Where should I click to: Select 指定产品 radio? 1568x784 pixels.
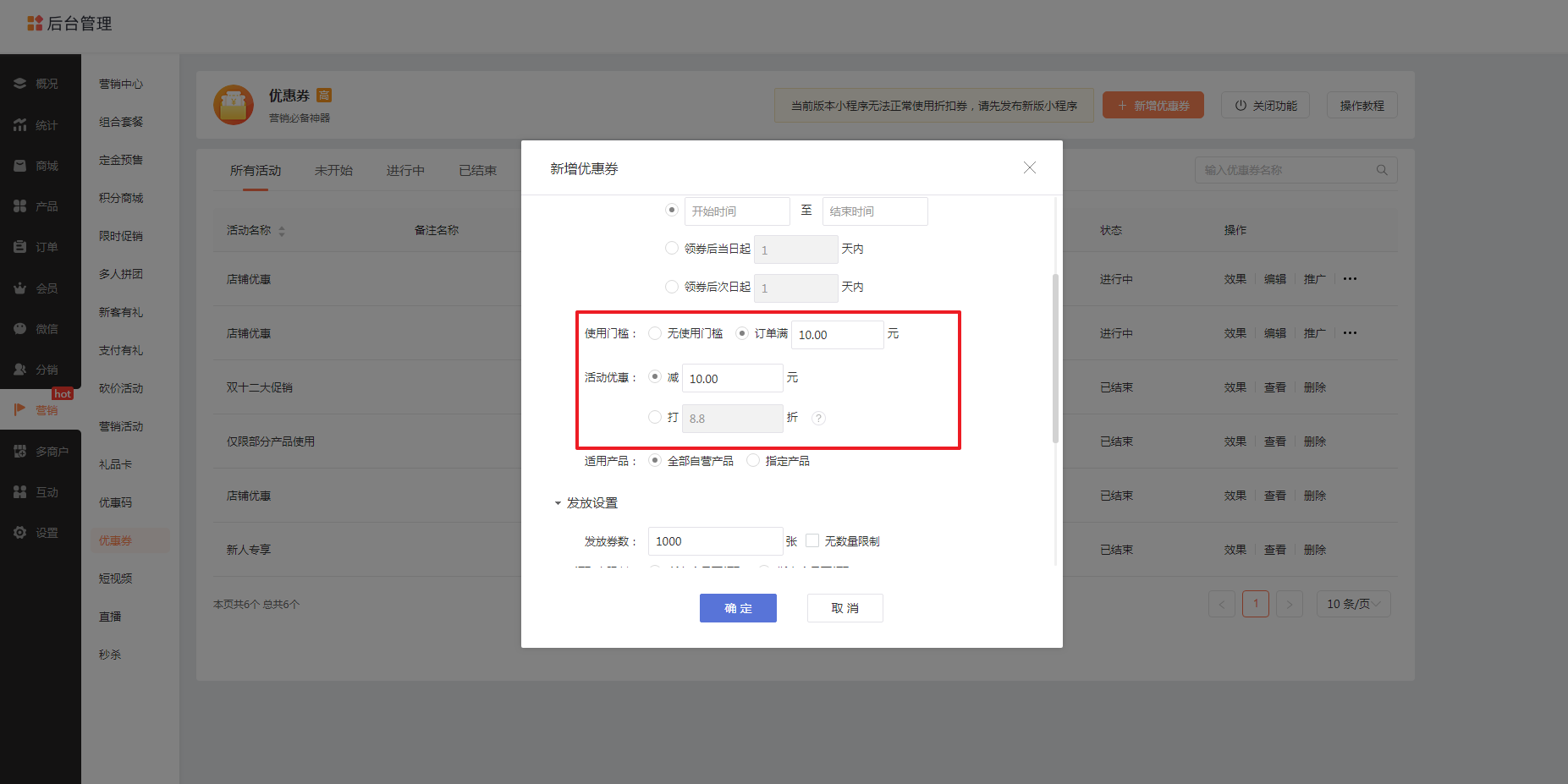(x=753, y=460)
